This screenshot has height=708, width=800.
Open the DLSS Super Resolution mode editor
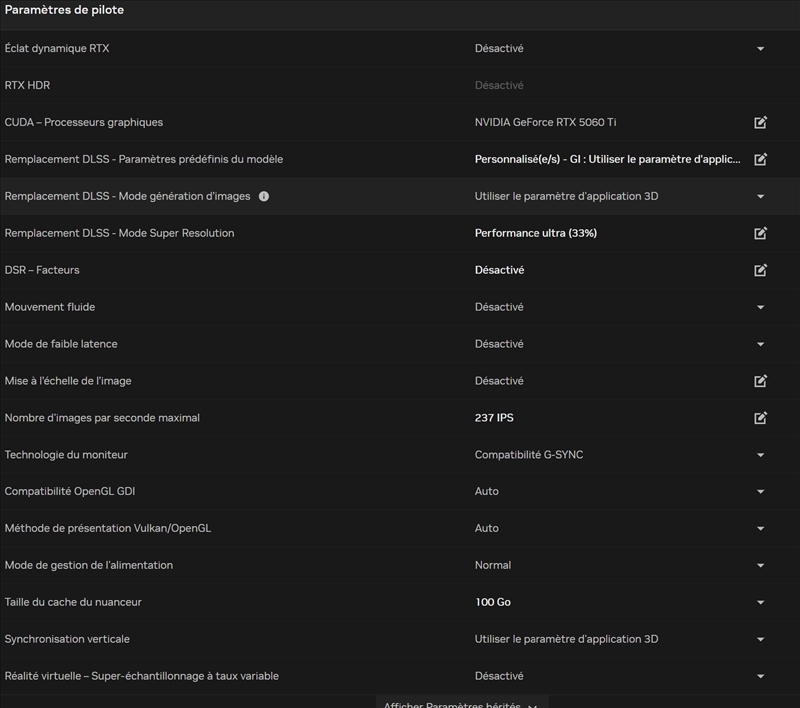[760, 234]
